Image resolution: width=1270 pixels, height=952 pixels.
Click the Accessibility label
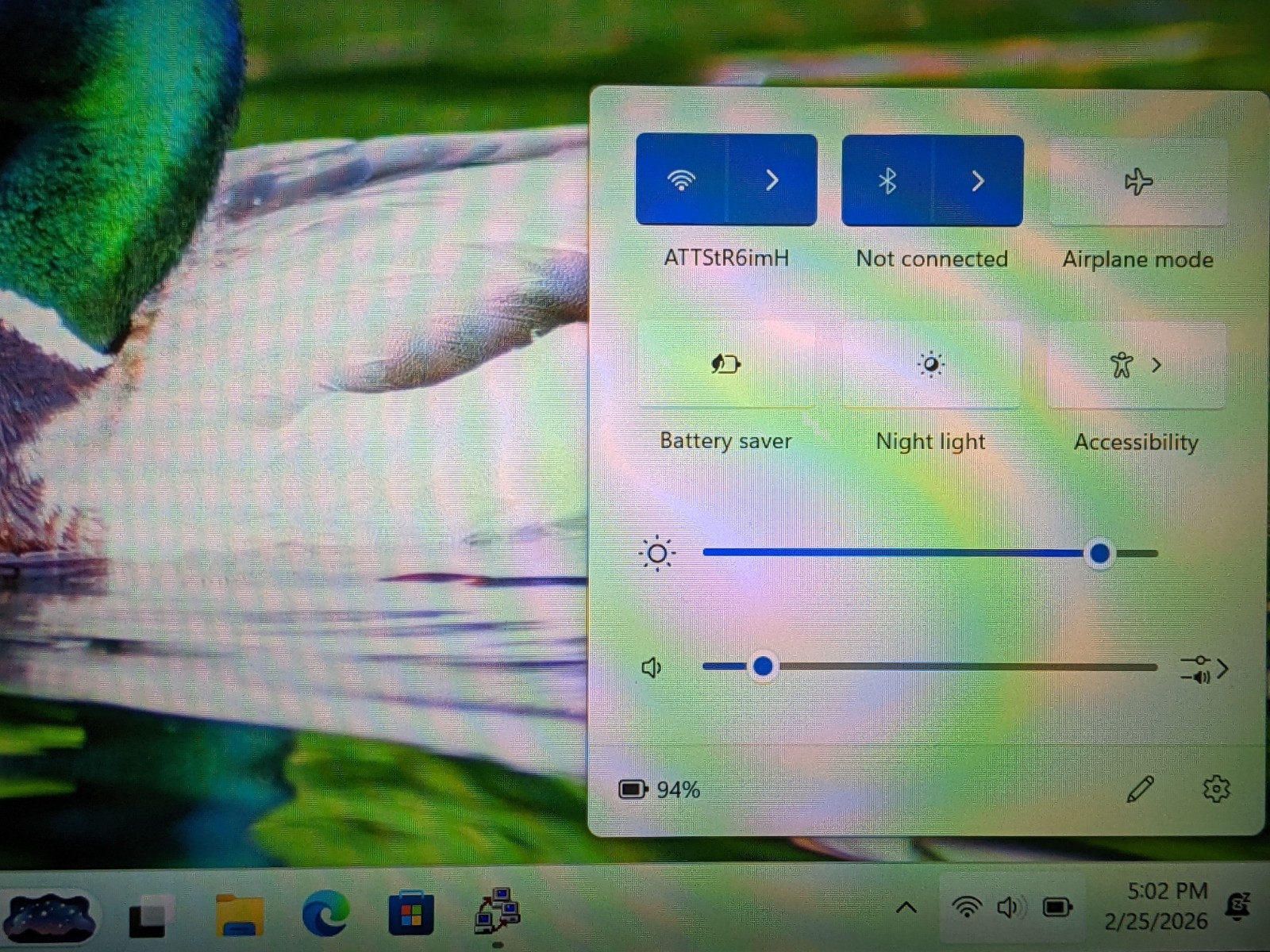coord(1136,442)
